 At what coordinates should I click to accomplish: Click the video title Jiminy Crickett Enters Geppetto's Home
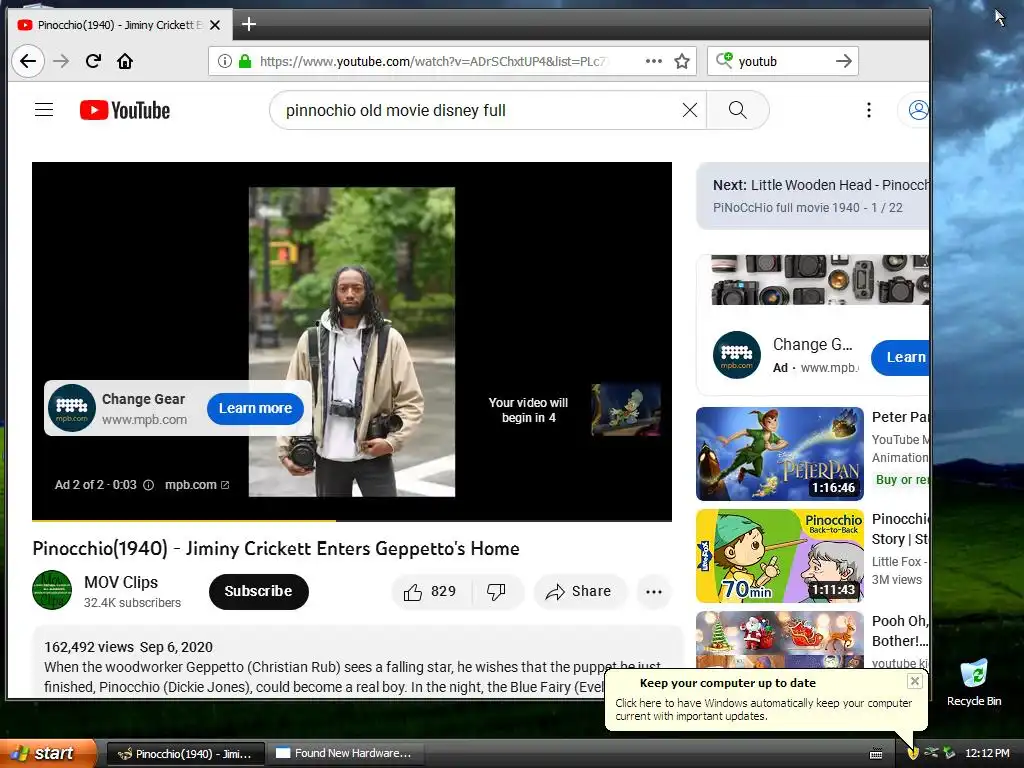tap(276, 549)
